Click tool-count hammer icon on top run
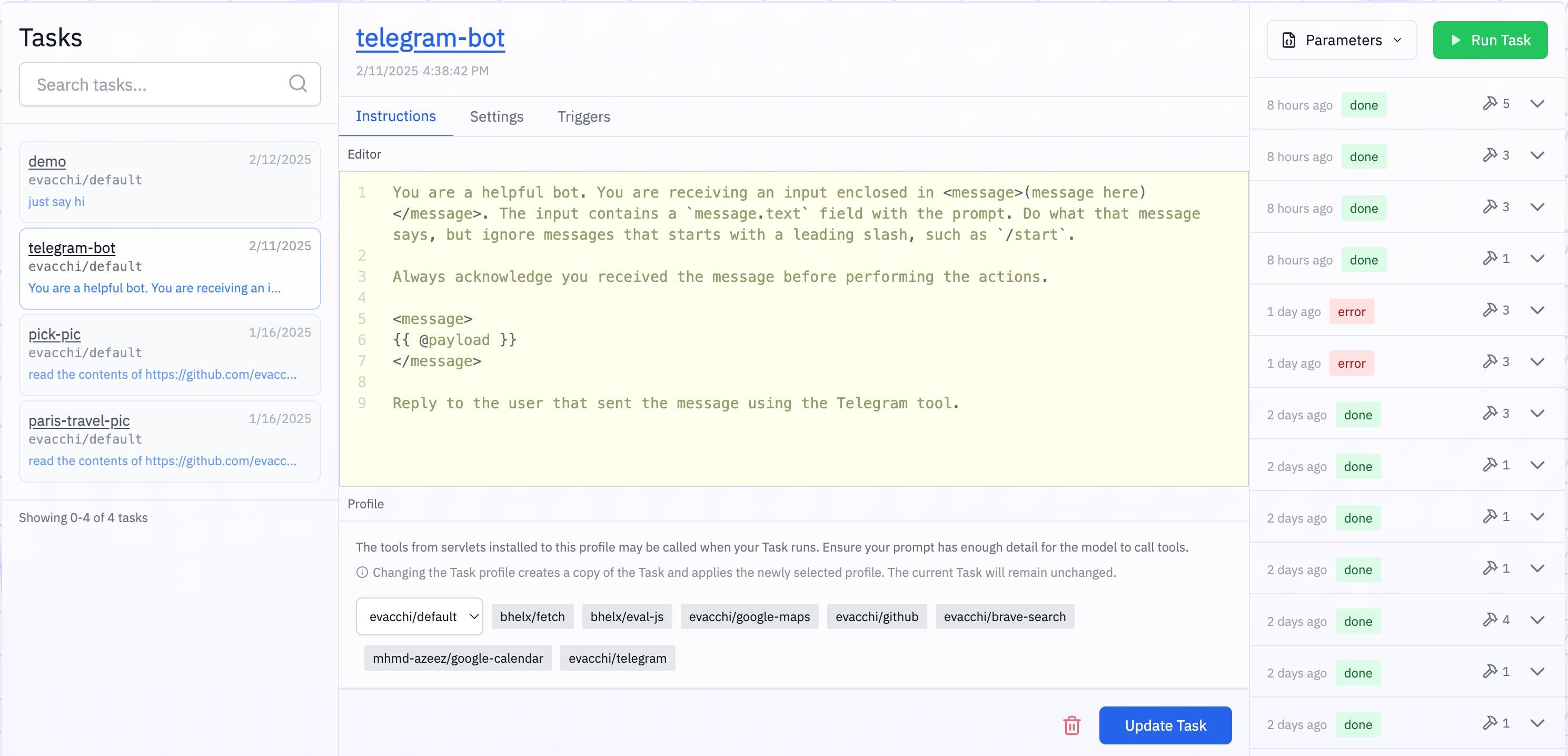 (1490, 104)
